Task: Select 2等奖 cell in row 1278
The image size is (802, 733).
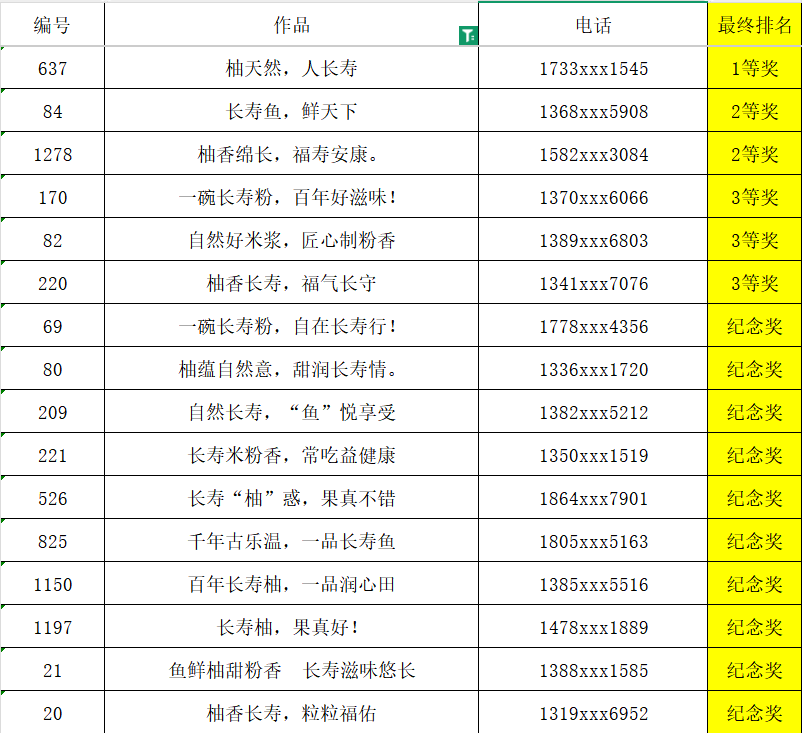Action: pos(754,154)
